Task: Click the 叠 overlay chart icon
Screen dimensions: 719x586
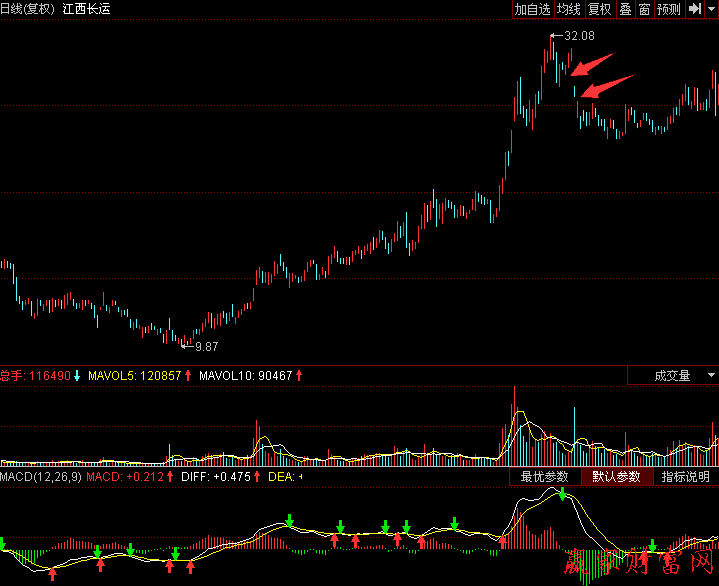Action: [x=625, y=9]
